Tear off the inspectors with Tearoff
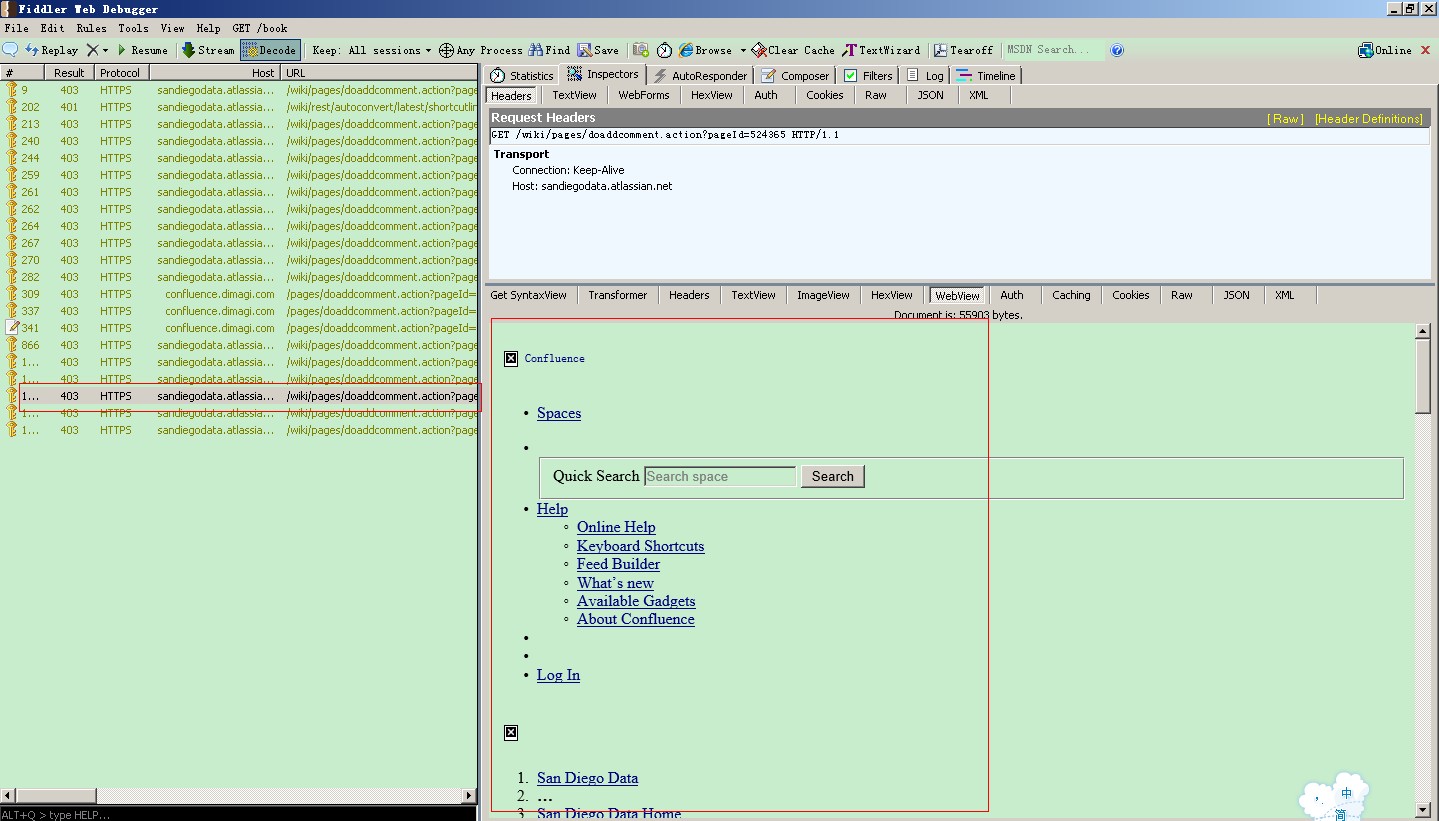This screenshot has height=821, width=1439. pyautogui.click(x=963, y=50)
